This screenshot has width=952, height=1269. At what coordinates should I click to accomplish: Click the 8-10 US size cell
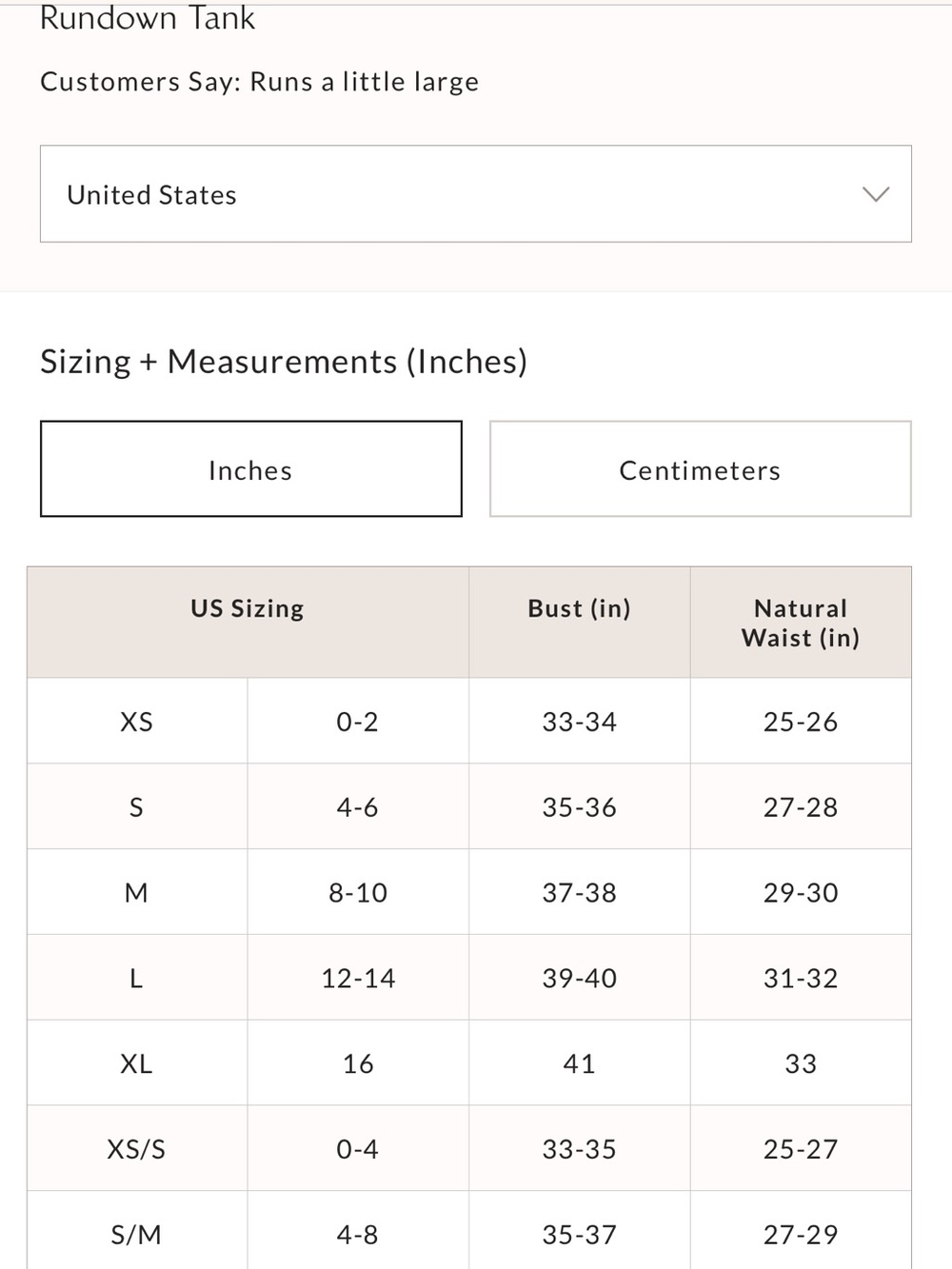coord(358,893)
